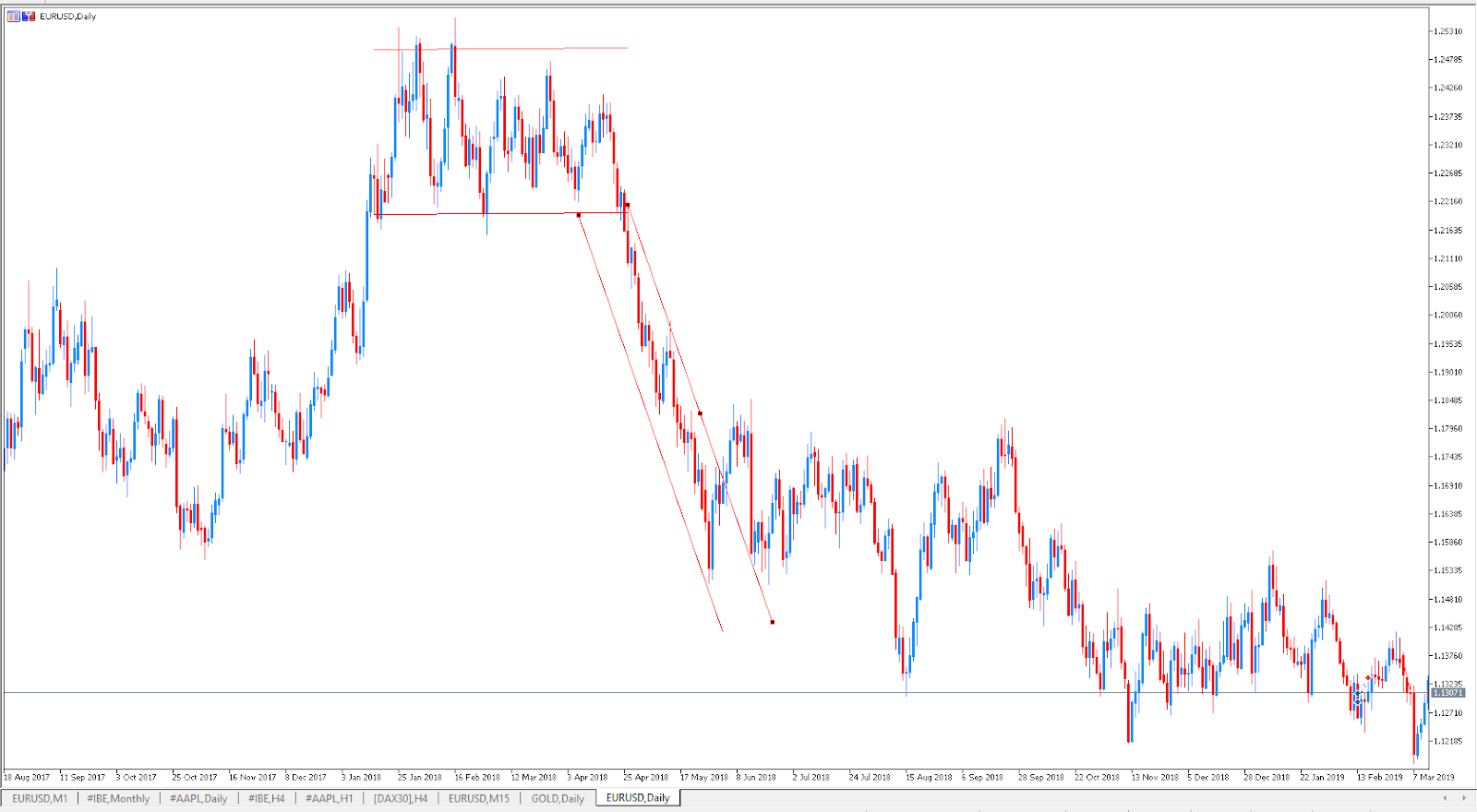Select the trendline handle at the support line
The width and height of the screenshot is (1477, 812).
(x=579, y=215)
